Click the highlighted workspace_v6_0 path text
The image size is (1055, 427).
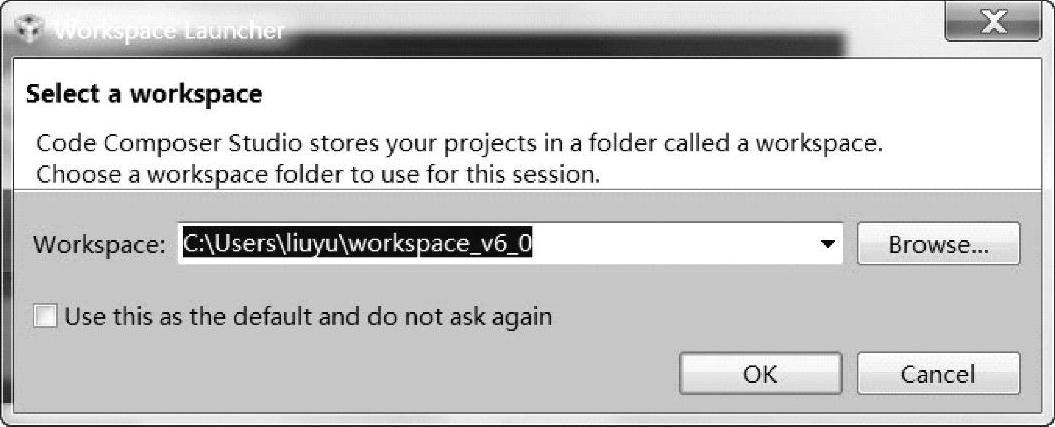(x=438, y=244)
